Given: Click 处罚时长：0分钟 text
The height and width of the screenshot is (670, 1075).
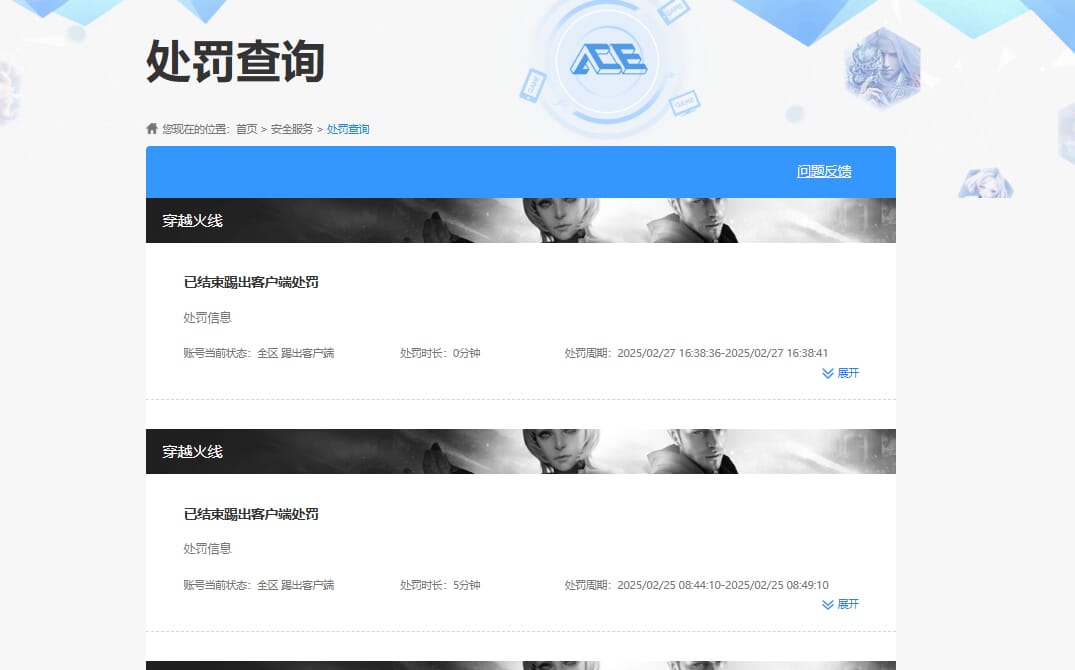Looking at the screenshot, I should pyautogui.click(x=440, y=353).
